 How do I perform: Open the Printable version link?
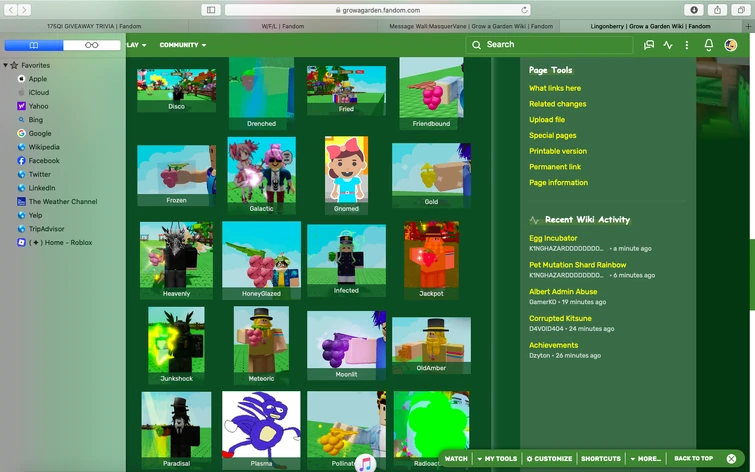tap(558, 151)
